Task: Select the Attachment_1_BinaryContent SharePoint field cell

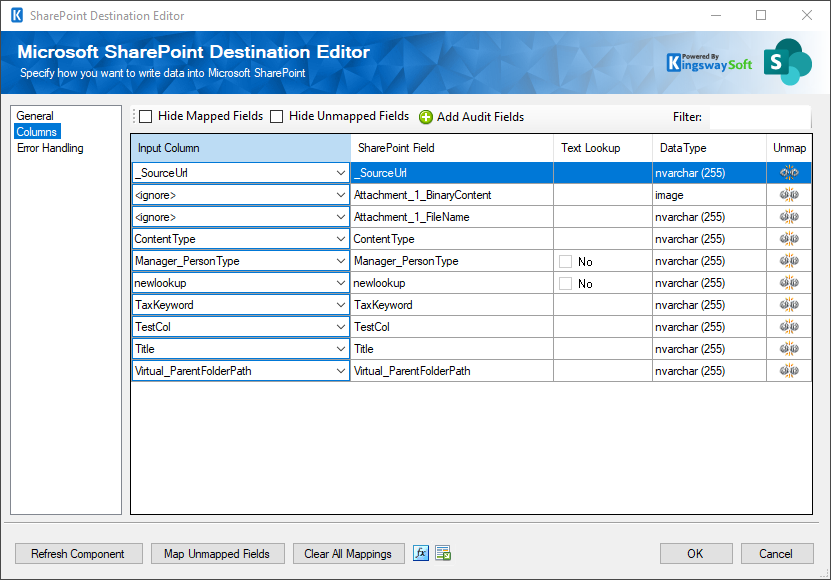Action: tap(452, 195)
